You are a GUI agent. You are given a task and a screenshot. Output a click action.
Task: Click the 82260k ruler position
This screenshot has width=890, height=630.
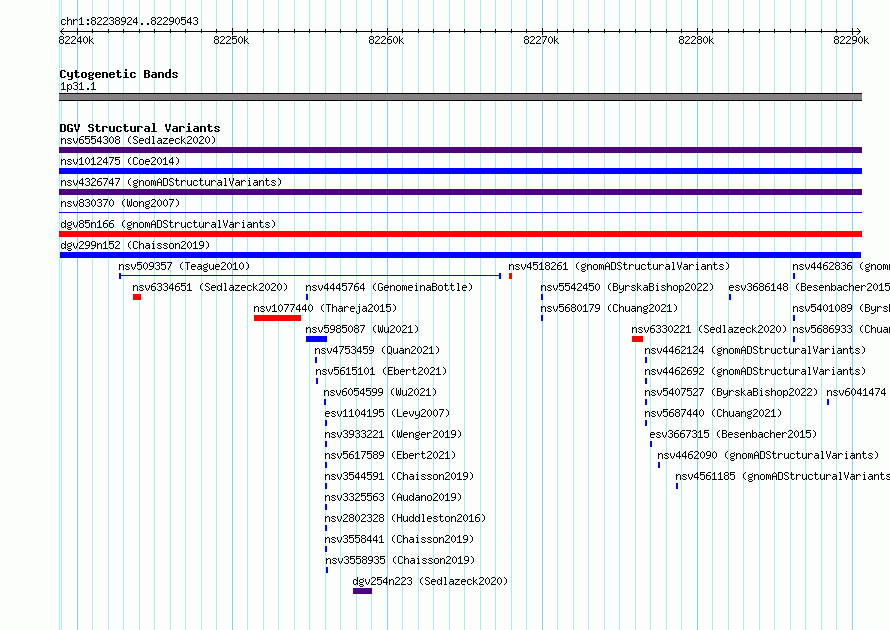[x=386, y=40]
